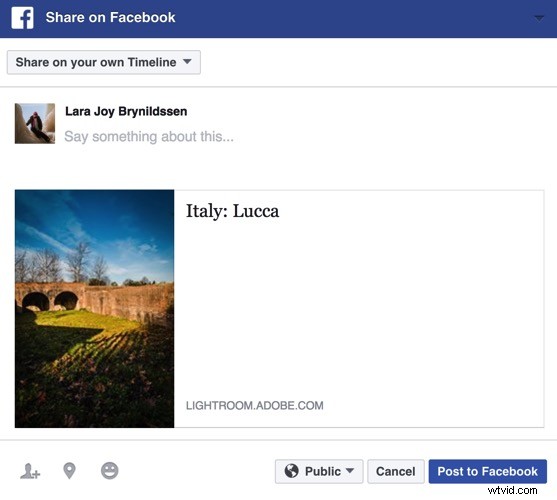This screenshot has height=500, width=557.
Task: Cancel sharing the post
Action: [396, 471]
